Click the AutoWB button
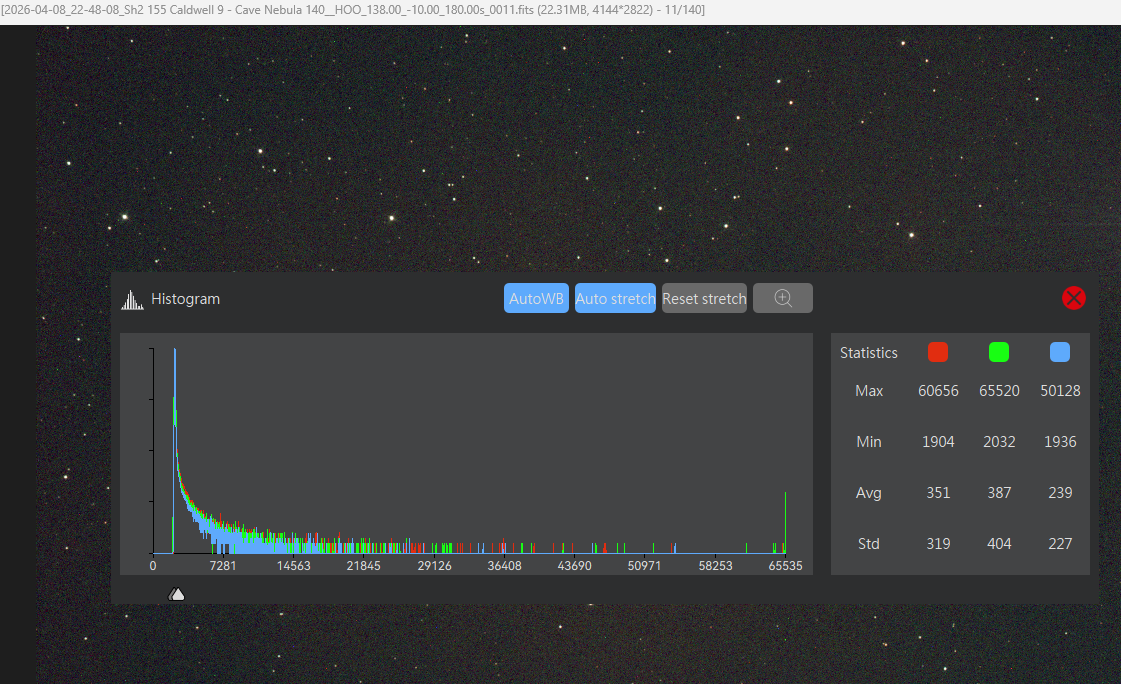 [536, 299]
